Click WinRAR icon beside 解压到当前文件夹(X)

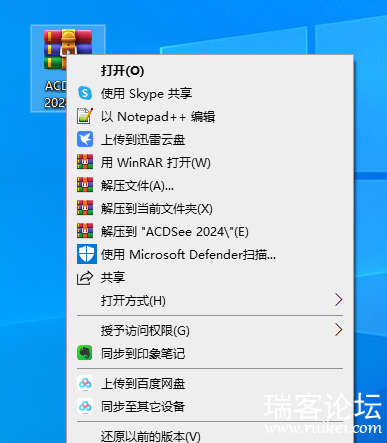click(x=85, y=208)
